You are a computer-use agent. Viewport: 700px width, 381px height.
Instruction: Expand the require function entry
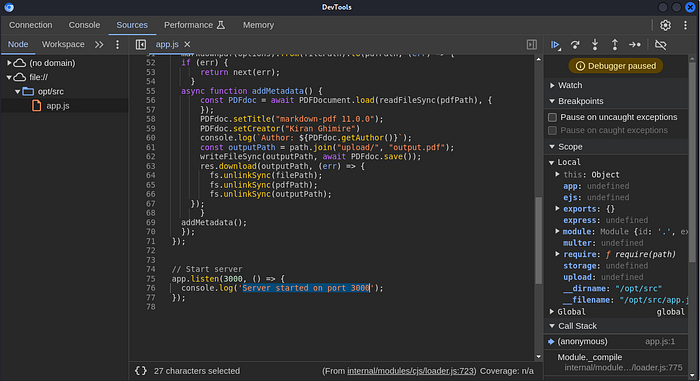click(557, 254)
